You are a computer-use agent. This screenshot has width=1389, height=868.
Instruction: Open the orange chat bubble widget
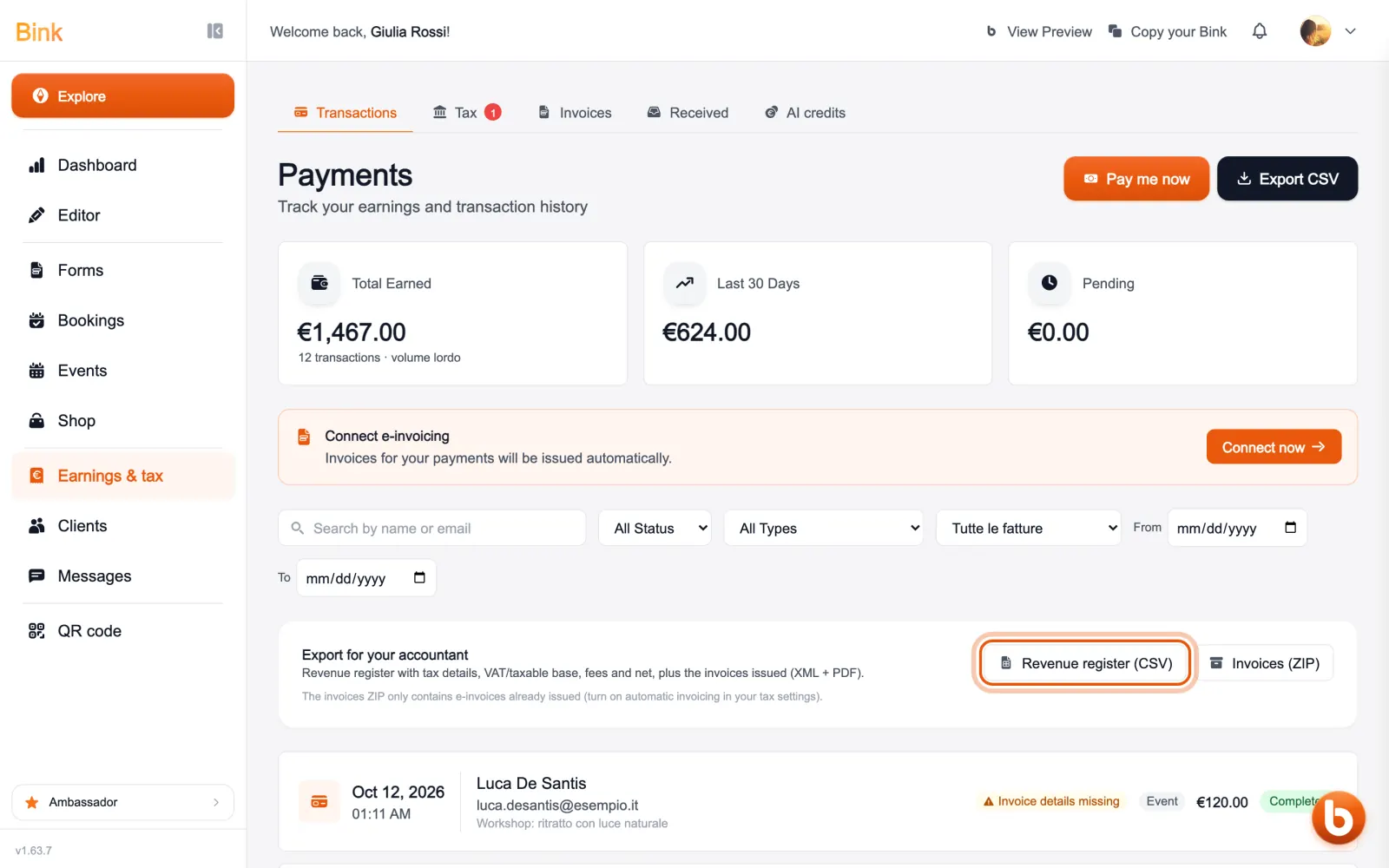coord(1338,817)
